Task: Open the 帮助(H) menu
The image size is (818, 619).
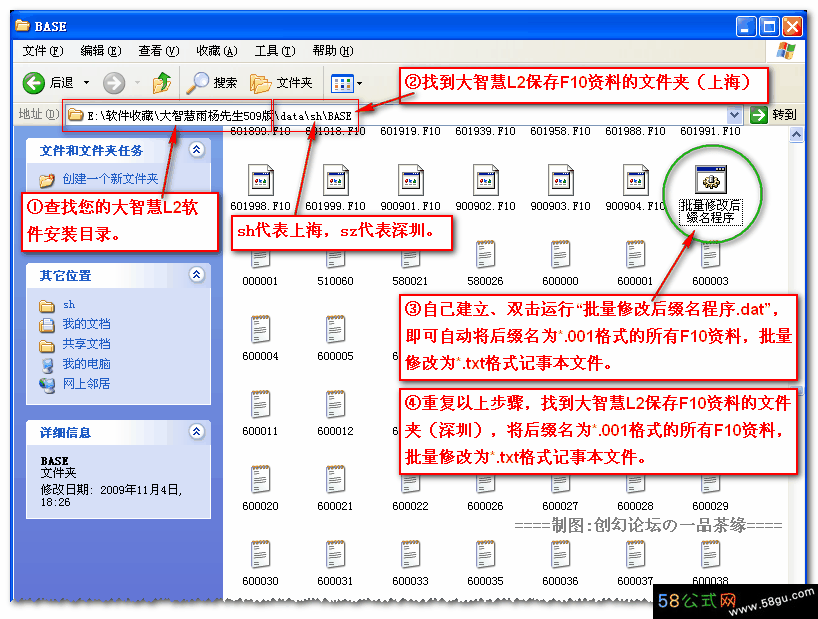Action: coord(333,51)
